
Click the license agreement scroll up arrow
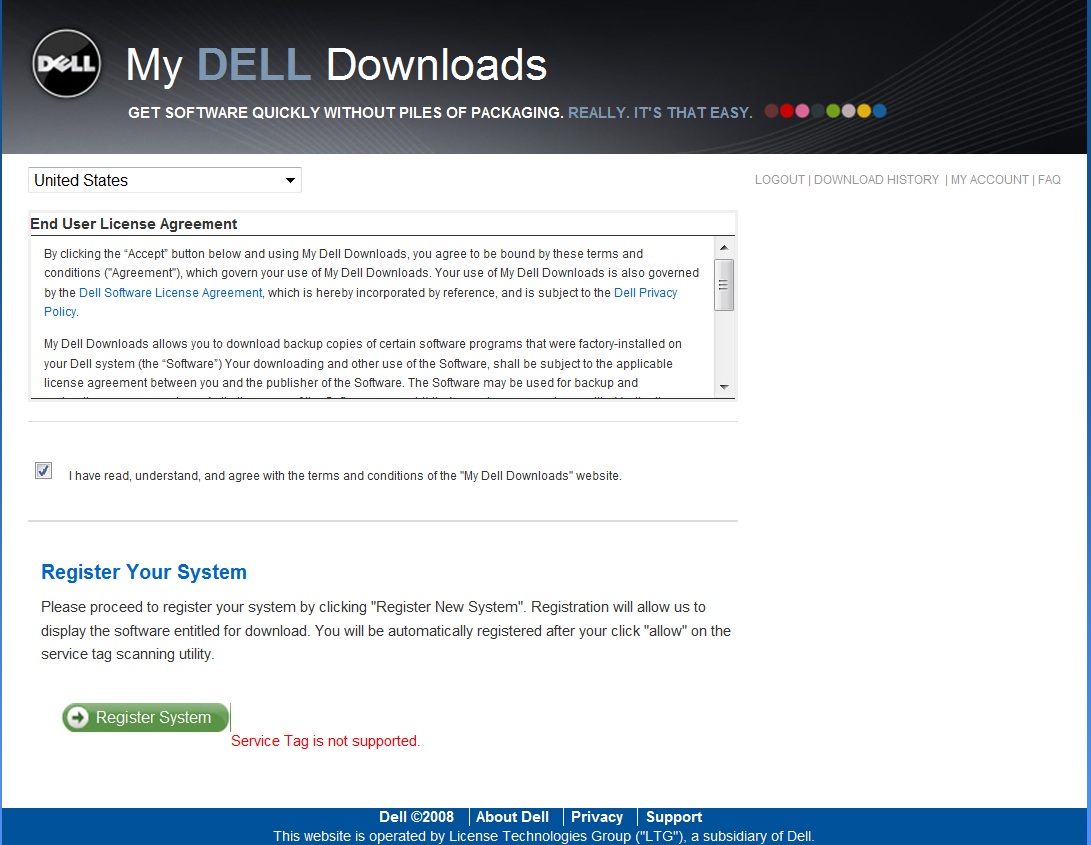pos(724,247)
